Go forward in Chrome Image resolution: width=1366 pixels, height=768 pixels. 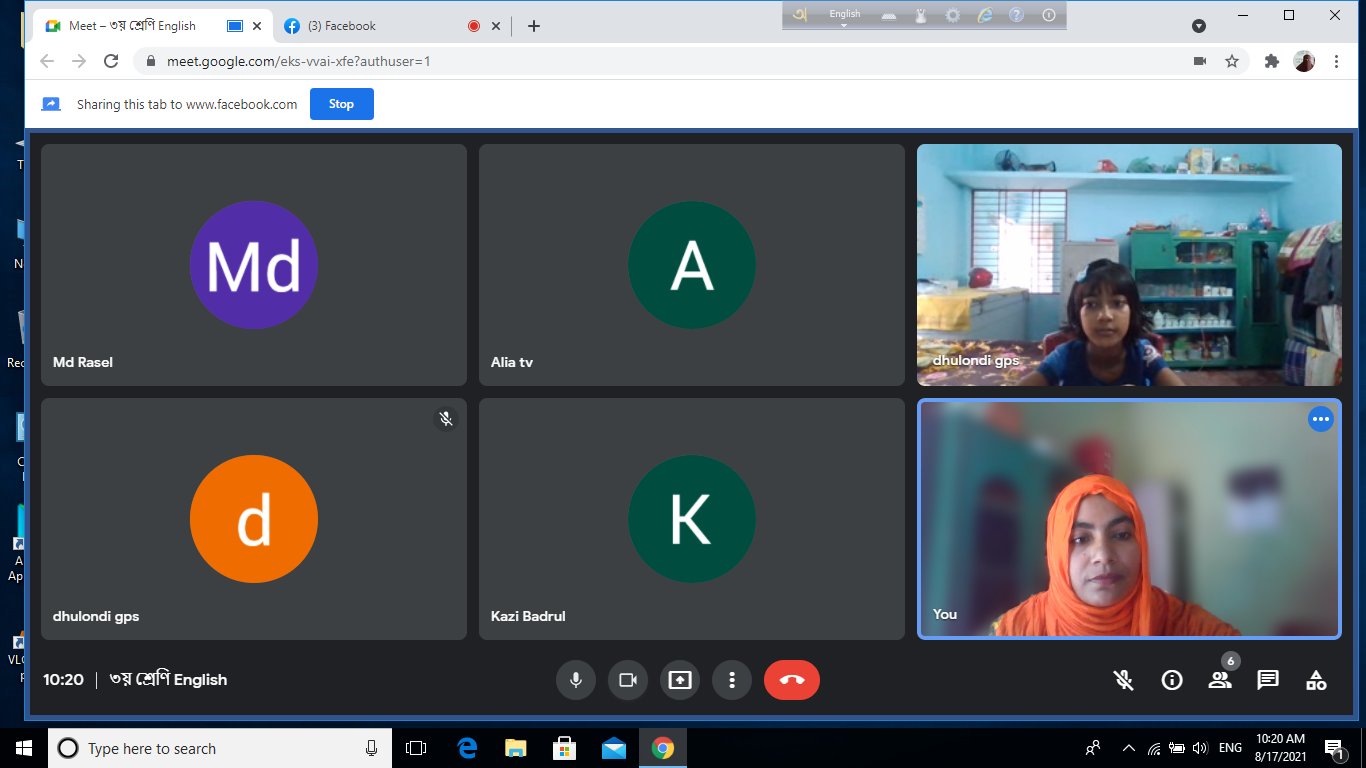[x=79, y=61]
